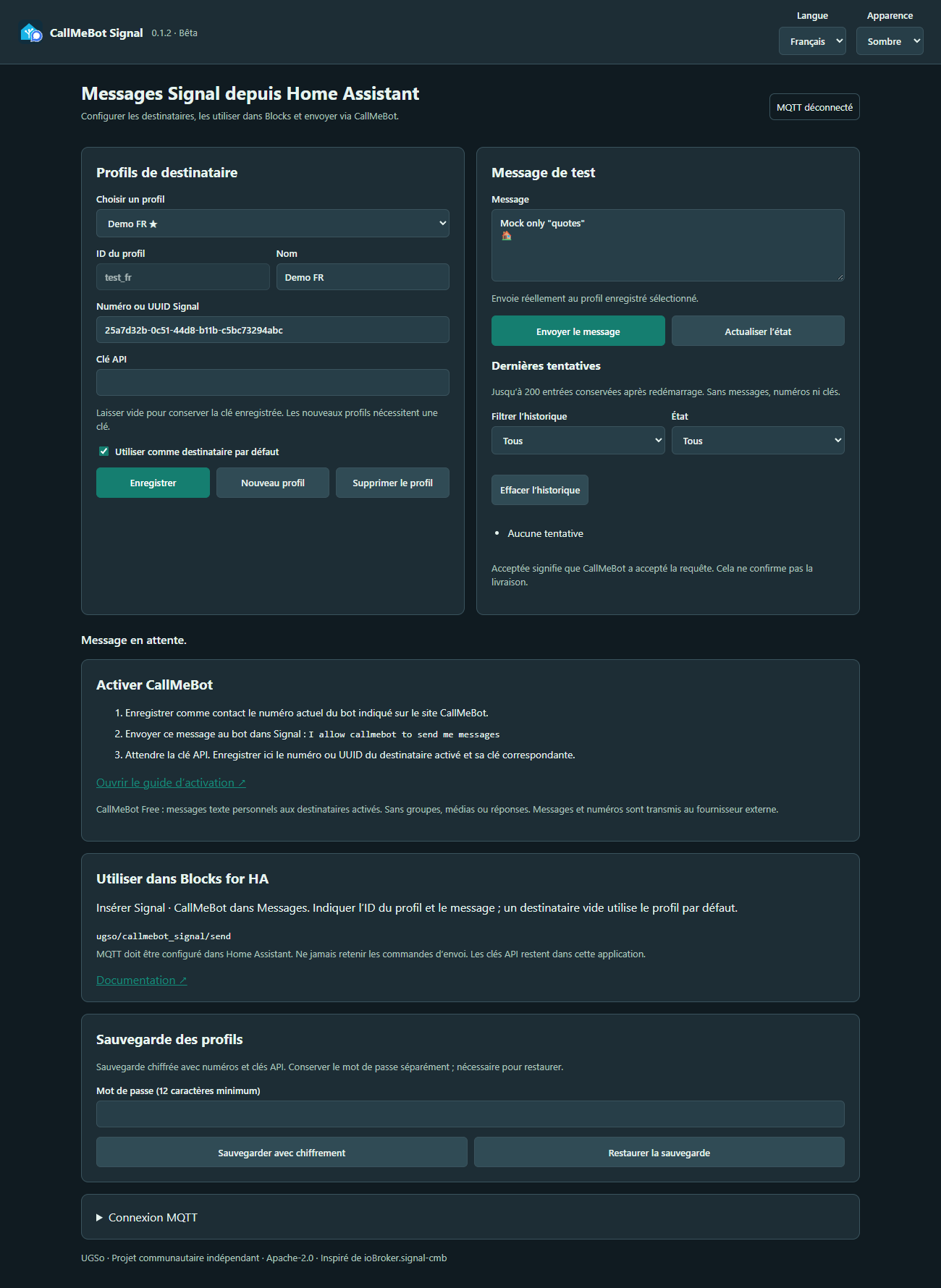The height and width of the screenshot is (1288, 941).
Task: Click the 'ugso/callmebot_signal/send' topic text
Action: [x=164, y=936]
